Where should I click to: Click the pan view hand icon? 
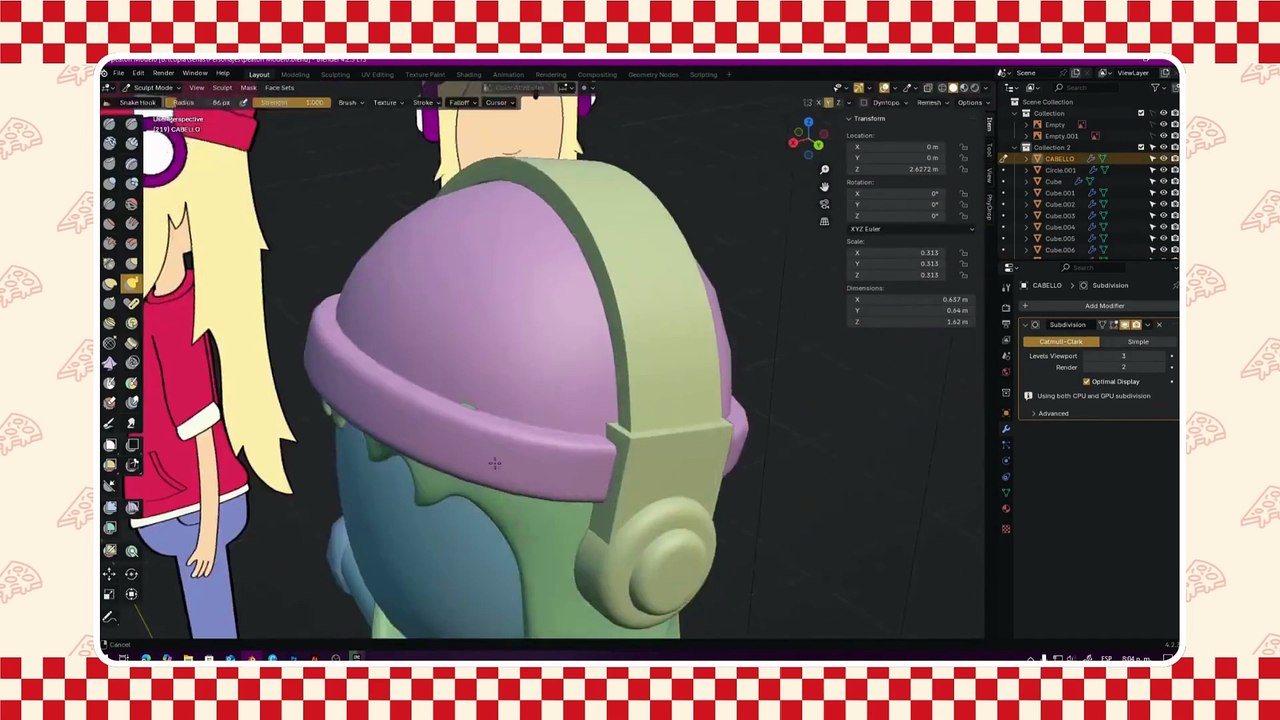coord(824,186)
